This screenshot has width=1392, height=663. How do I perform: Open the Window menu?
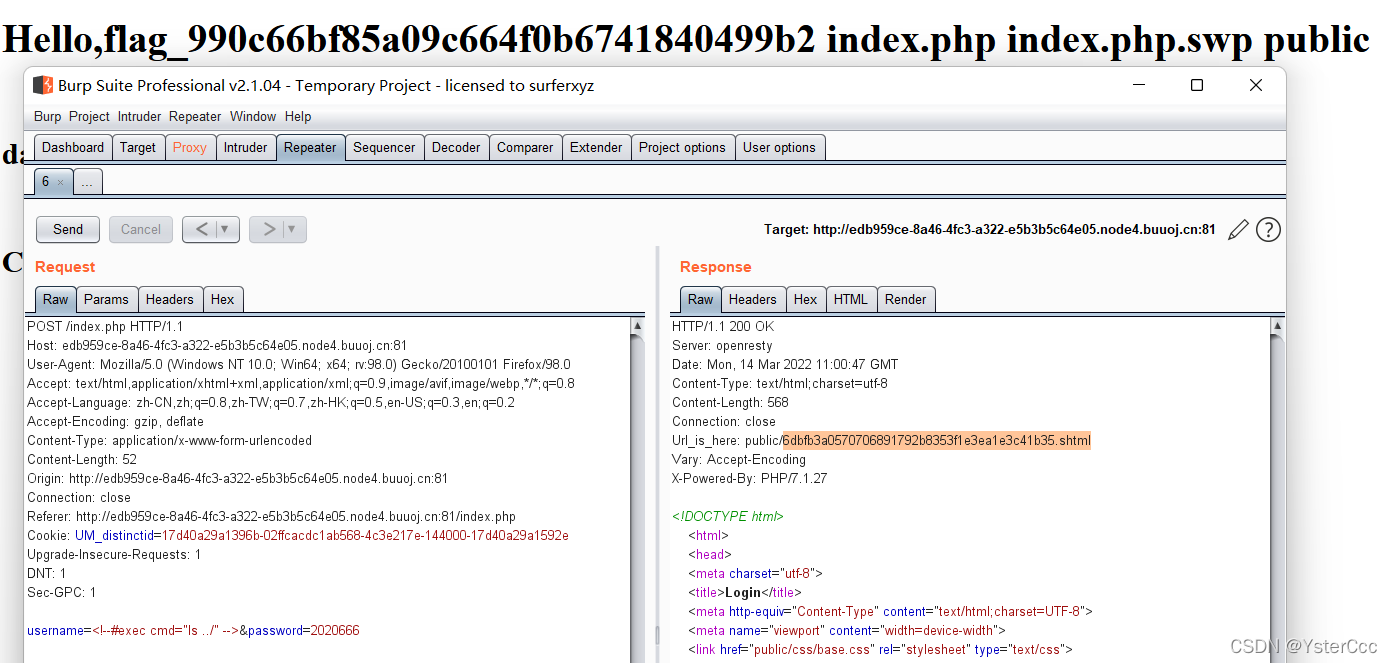click(x=253, y=116)
